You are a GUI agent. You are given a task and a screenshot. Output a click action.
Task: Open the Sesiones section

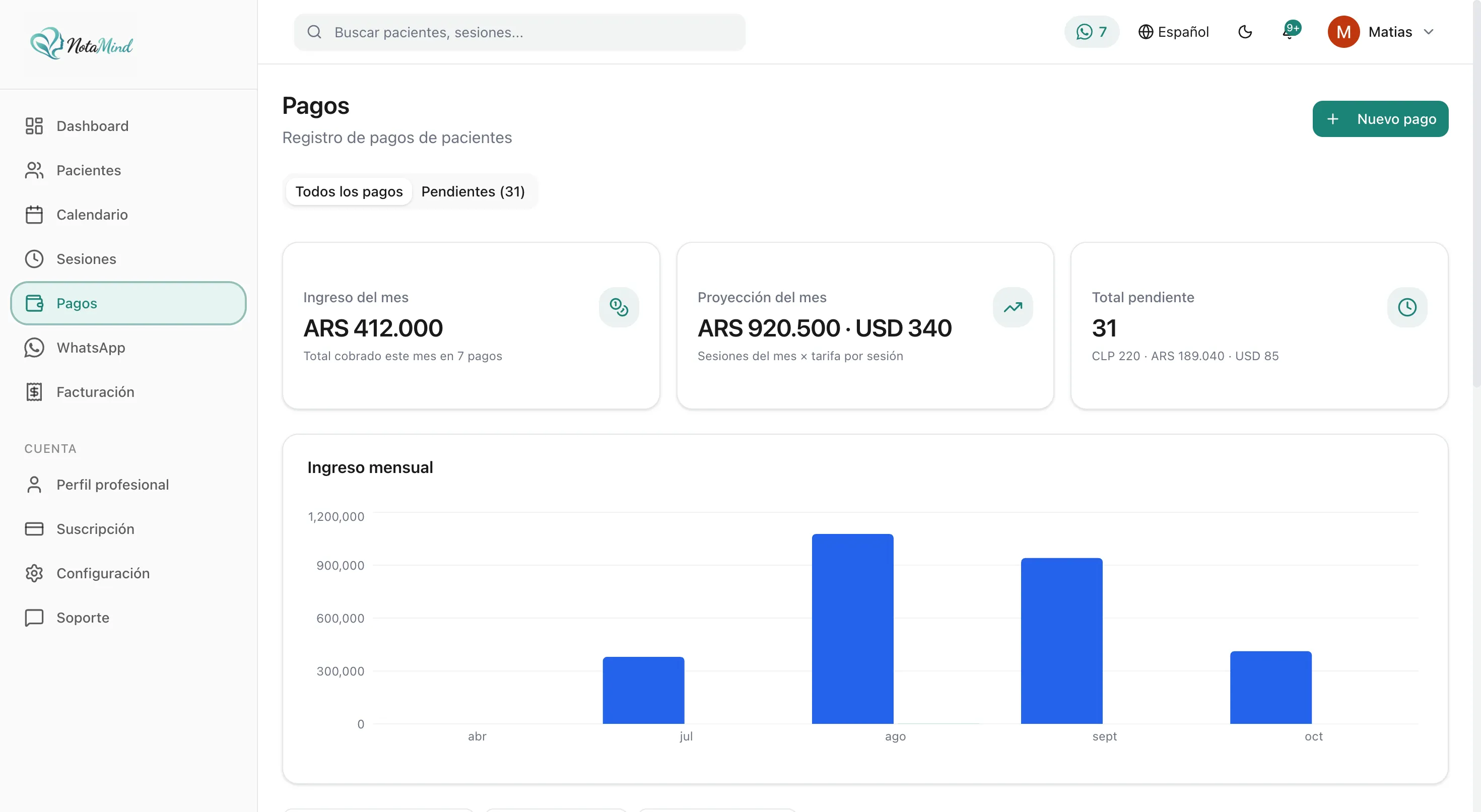[x=128, y=259]
